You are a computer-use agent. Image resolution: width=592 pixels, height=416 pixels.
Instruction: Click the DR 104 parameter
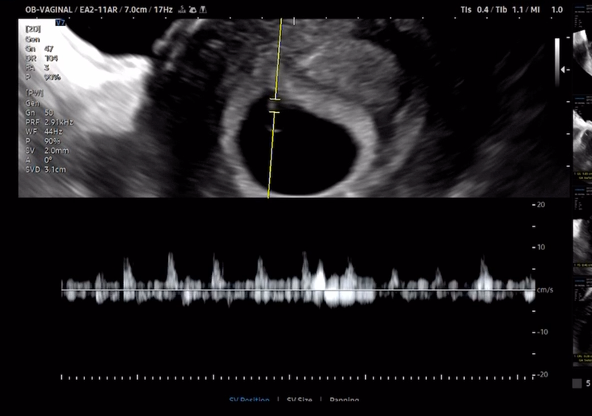[42, 59]
